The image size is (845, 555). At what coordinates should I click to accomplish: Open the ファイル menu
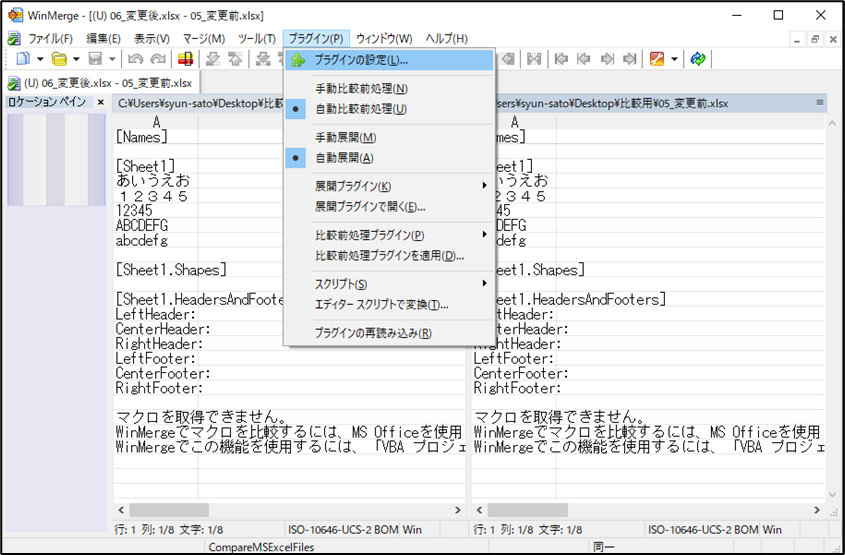pyautogui.click(x=49, y=38)
